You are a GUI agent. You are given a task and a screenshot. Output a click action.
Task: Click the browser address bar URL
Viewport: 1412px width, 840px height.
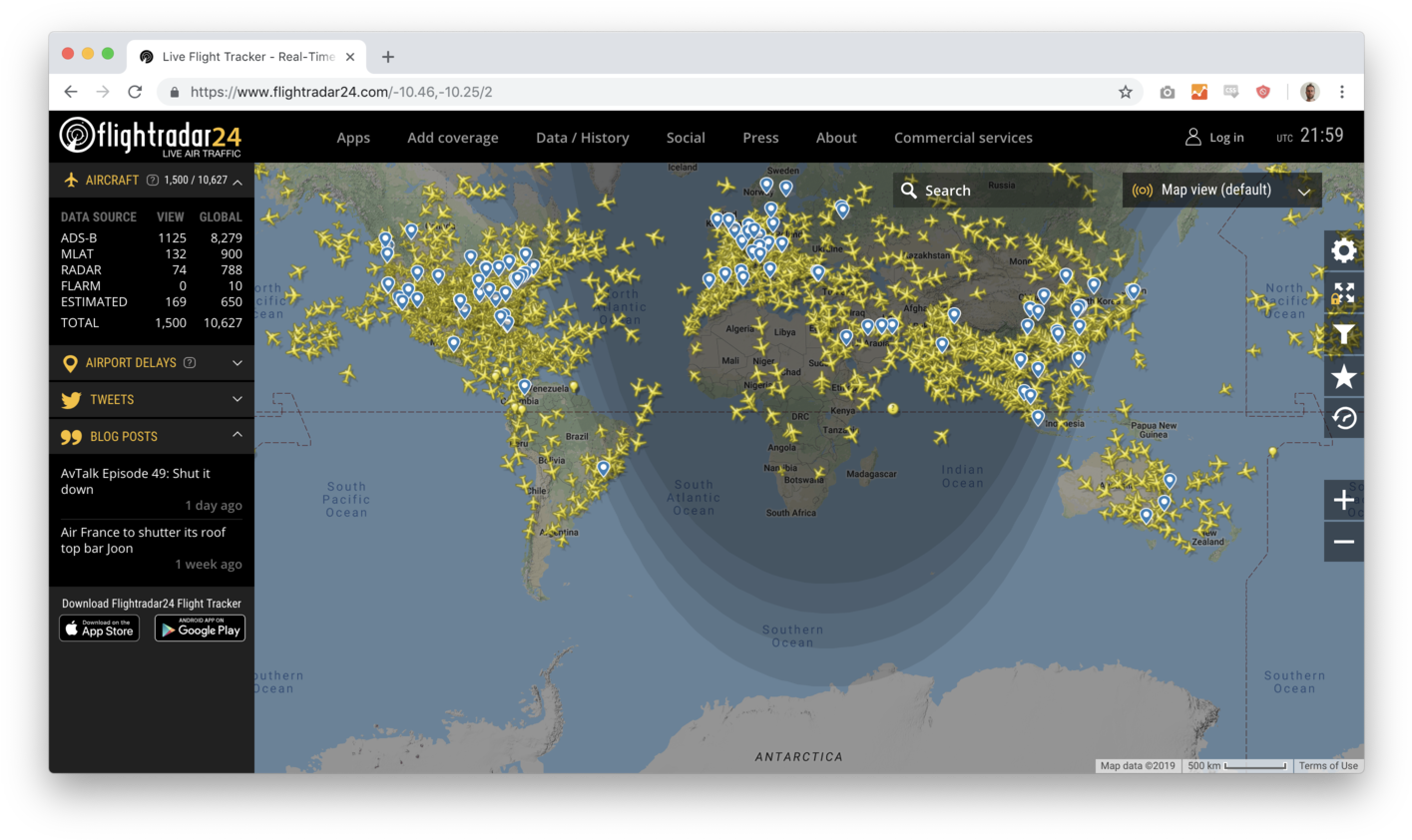point(341,92)
